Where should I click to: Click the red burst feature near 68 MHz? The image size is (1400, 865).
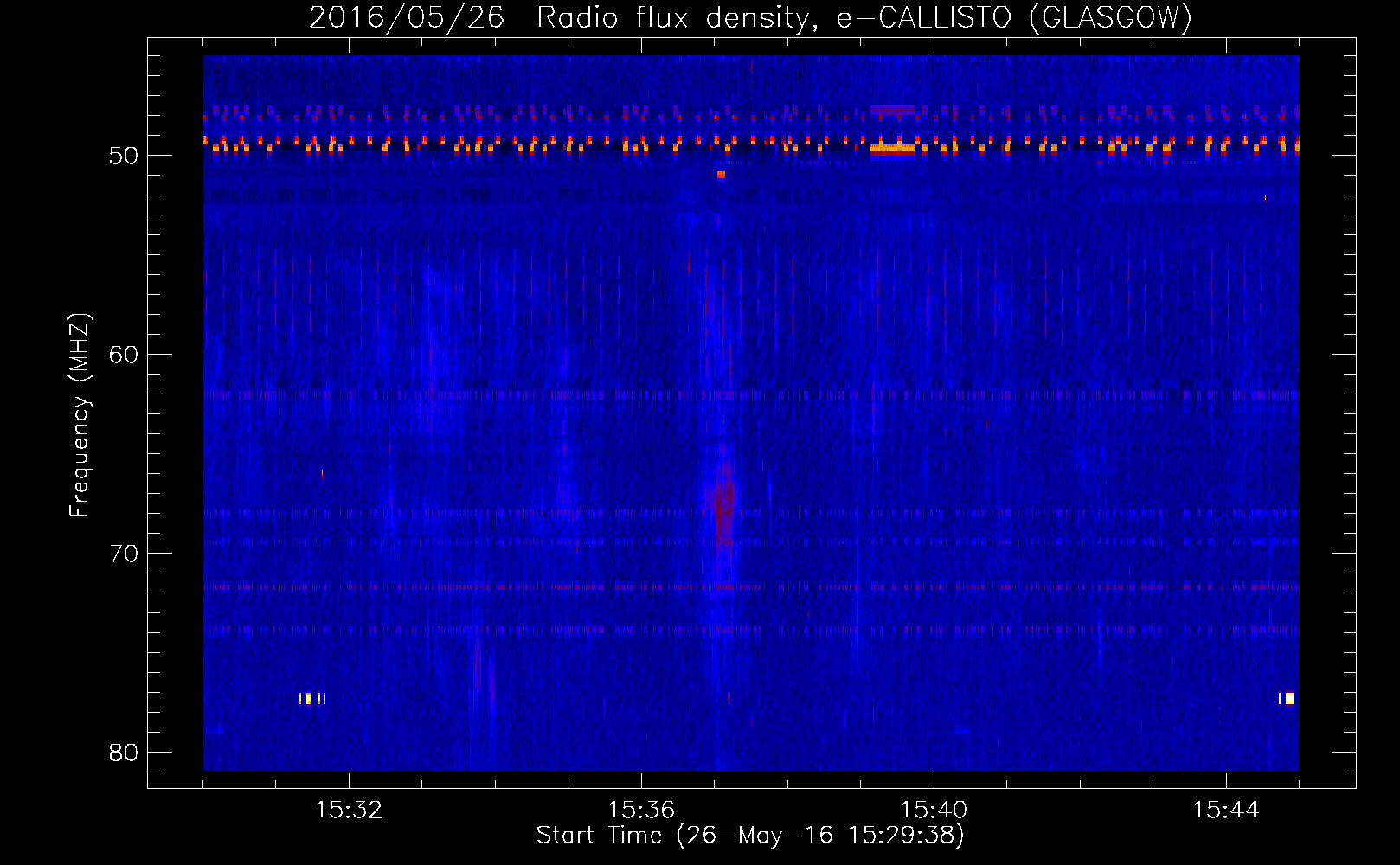click(x=724, y=506)
